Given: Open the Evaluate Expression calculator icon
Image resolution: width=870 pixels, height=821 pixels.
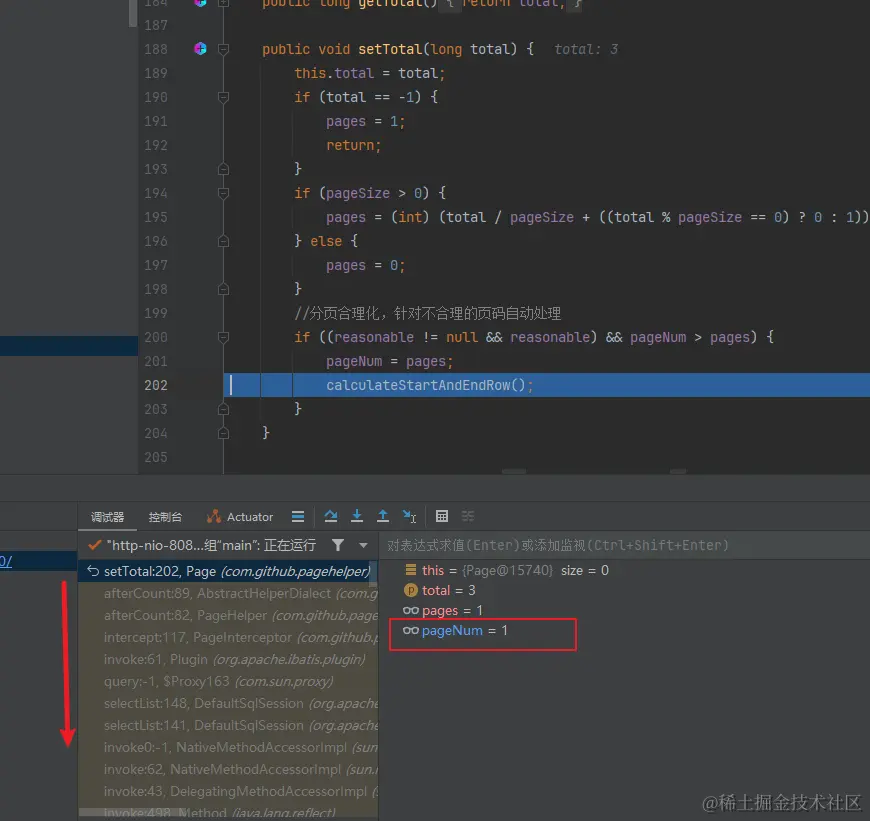Looking at the screenshot, I should (x=442, y=516).
